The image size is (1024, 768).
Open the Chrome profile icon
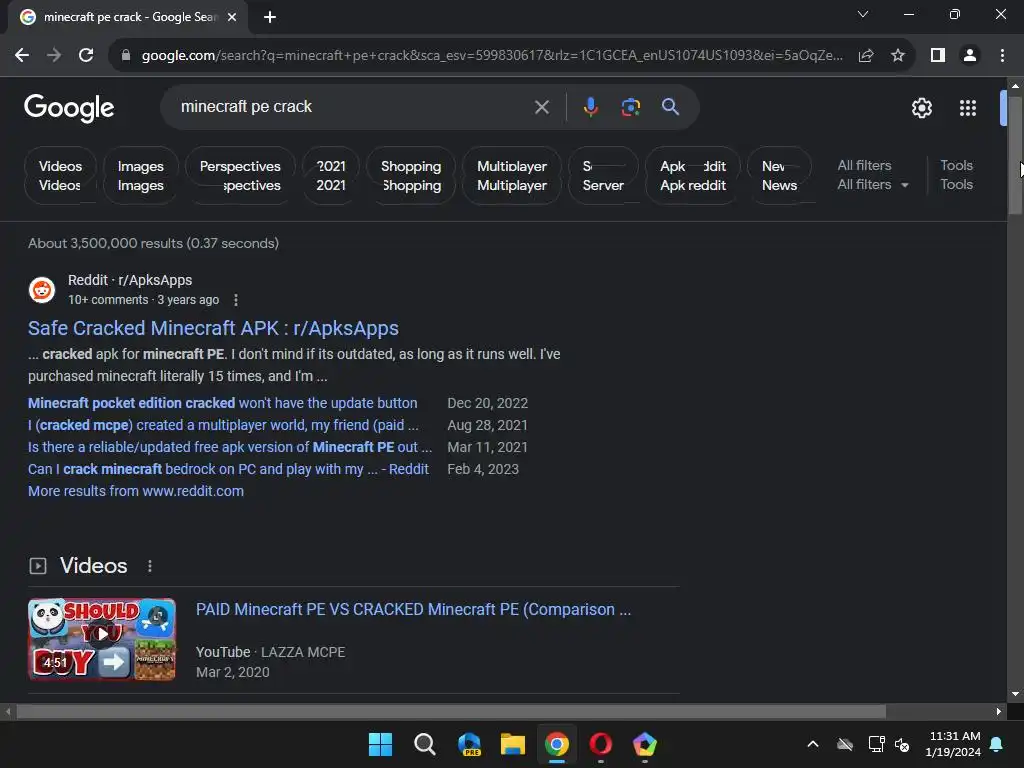(970, 56)
